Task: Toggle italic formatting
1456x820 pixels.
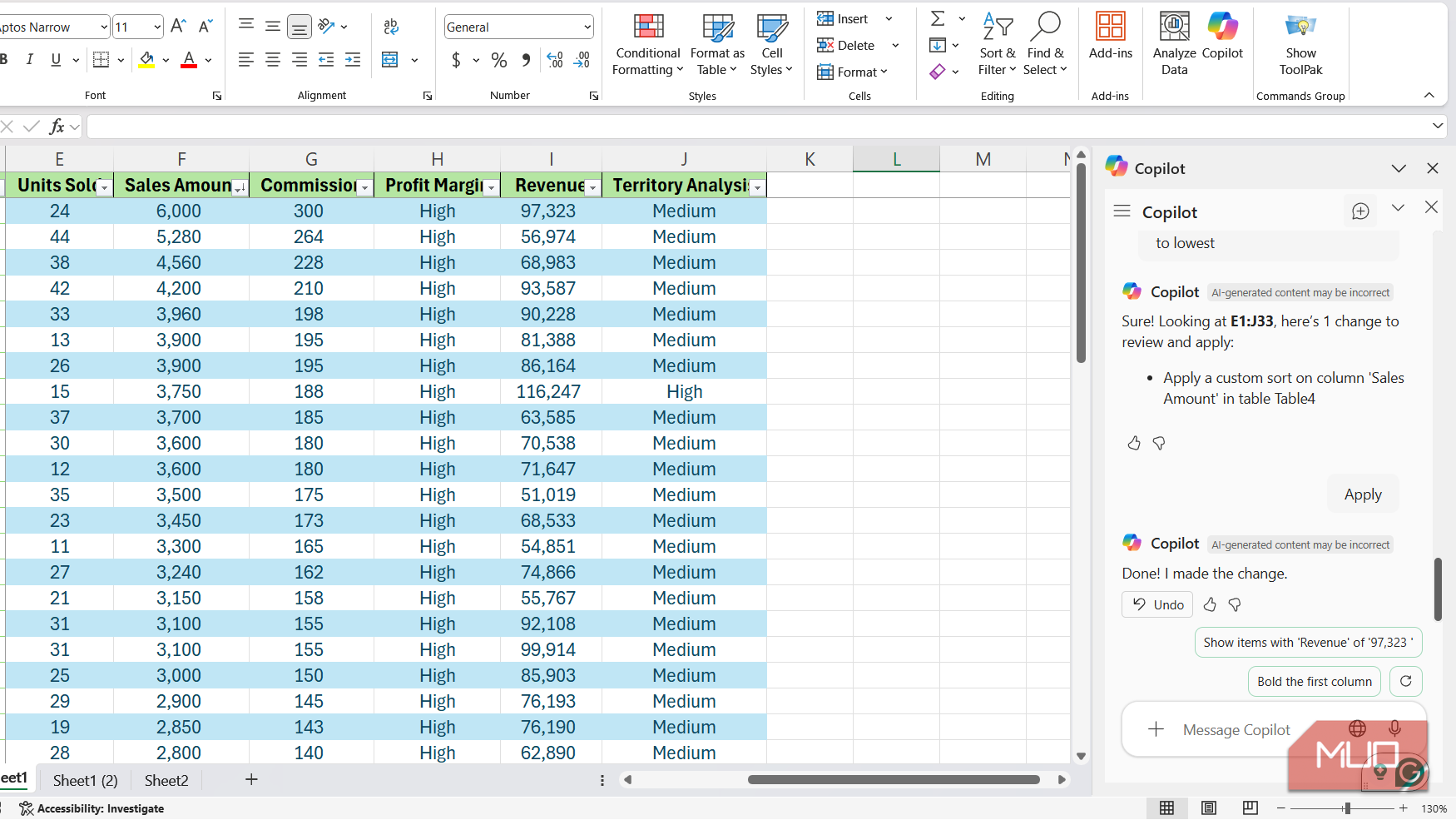Action: click(x=30, y=59)
